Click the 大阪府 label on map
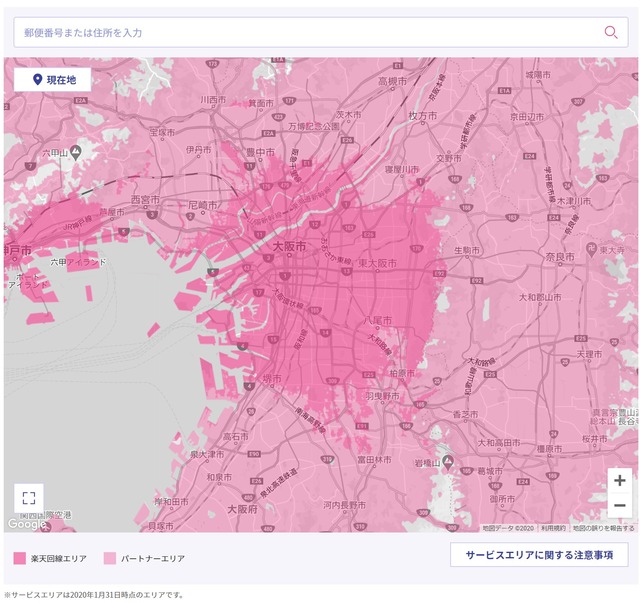 click(x=242, y=510)
